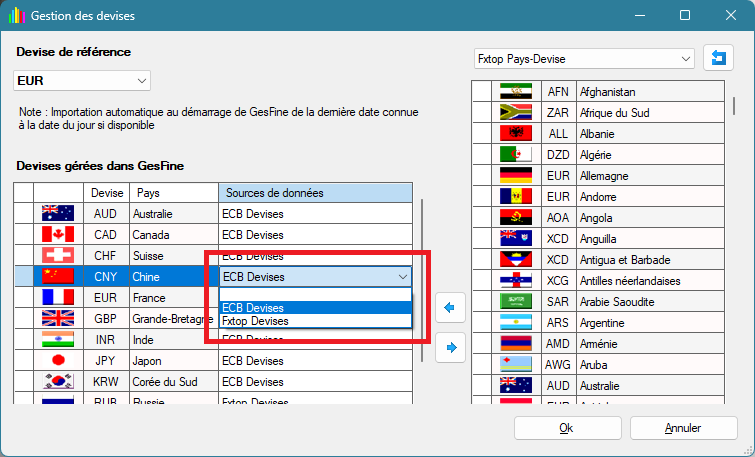Click row selector cell beside Afghanistan

(x=482, y=92)
